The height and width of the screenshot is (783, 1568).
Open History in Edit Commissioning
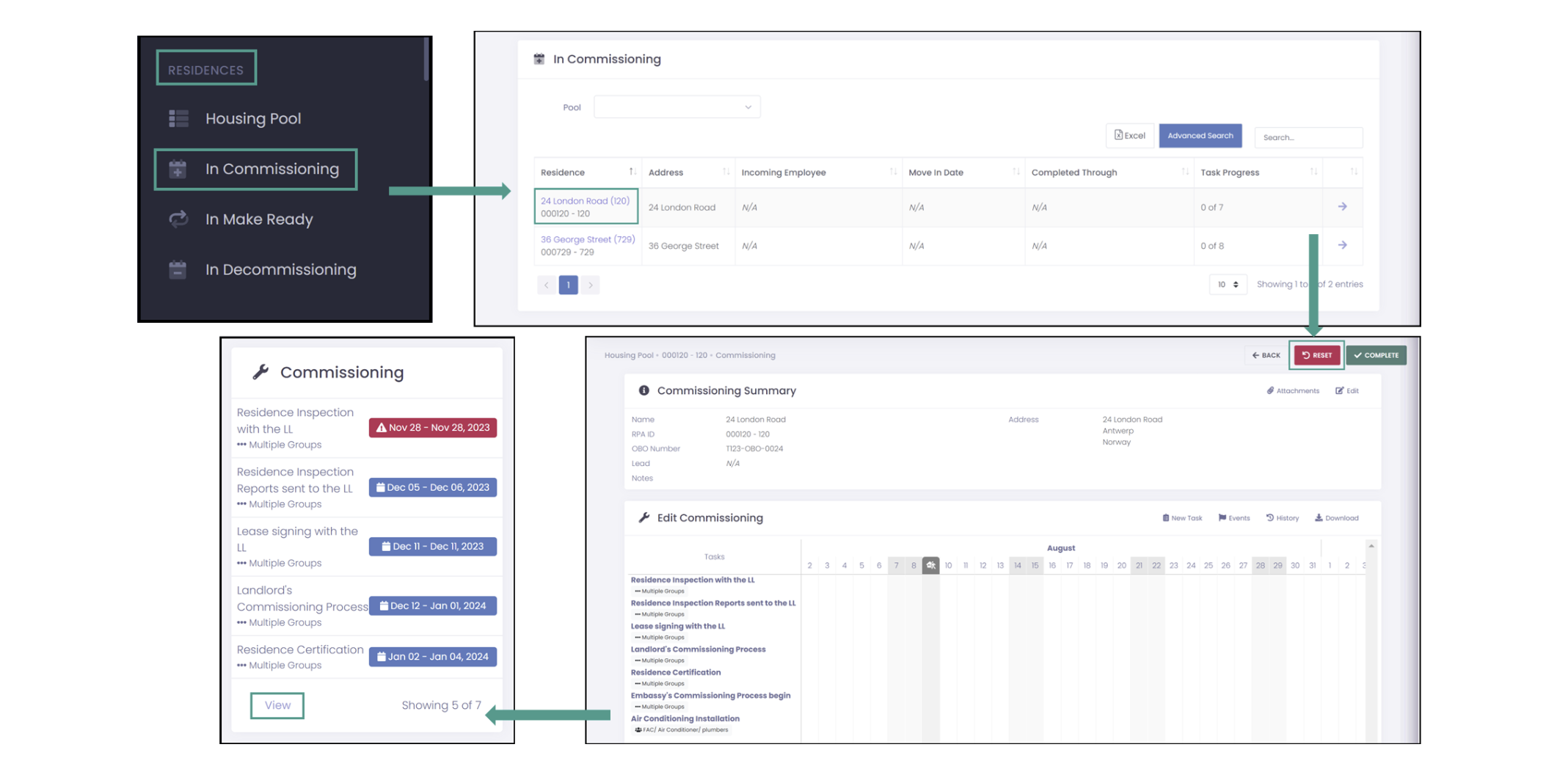click(x=1283, y=518)
